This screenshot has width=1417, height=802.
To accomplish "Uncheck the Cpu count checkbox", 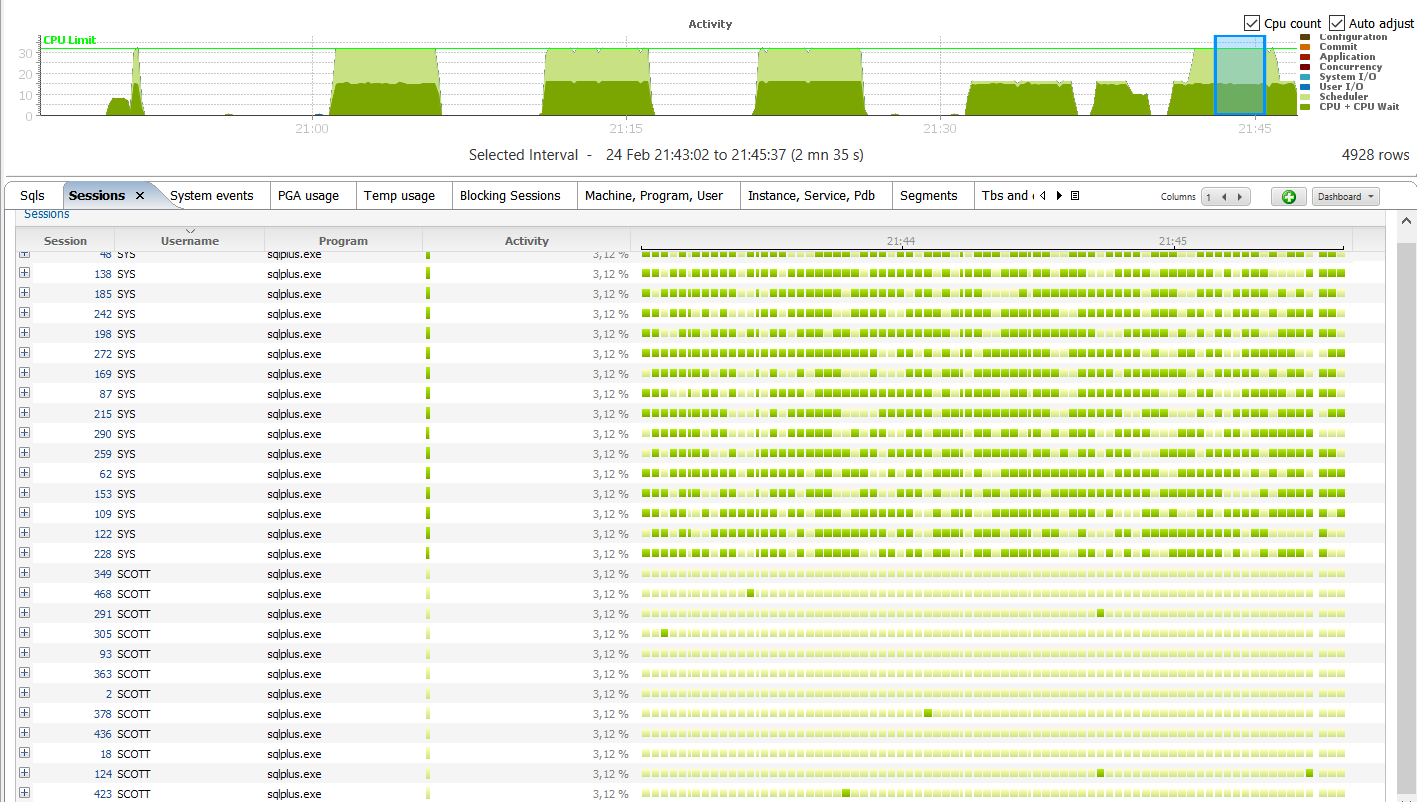I will pos(1252,23).
